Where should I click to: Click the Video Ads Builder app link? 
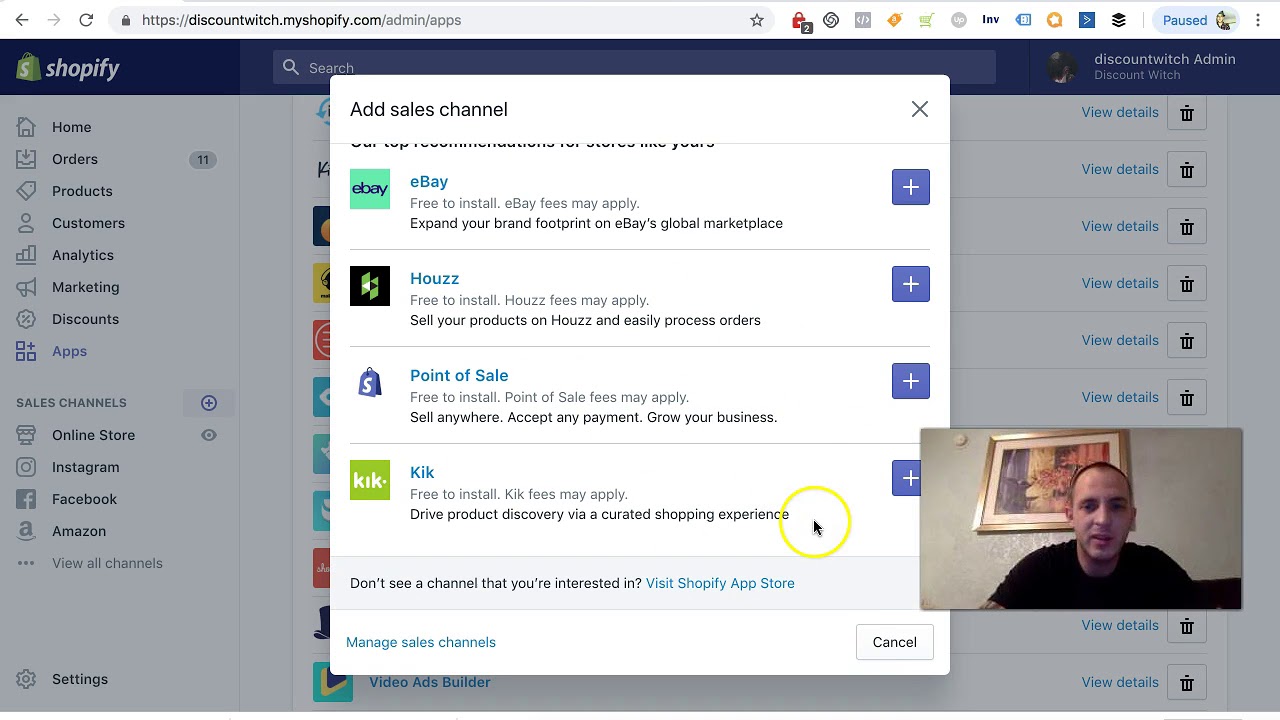pyautogui.click(x=430, y=682)
